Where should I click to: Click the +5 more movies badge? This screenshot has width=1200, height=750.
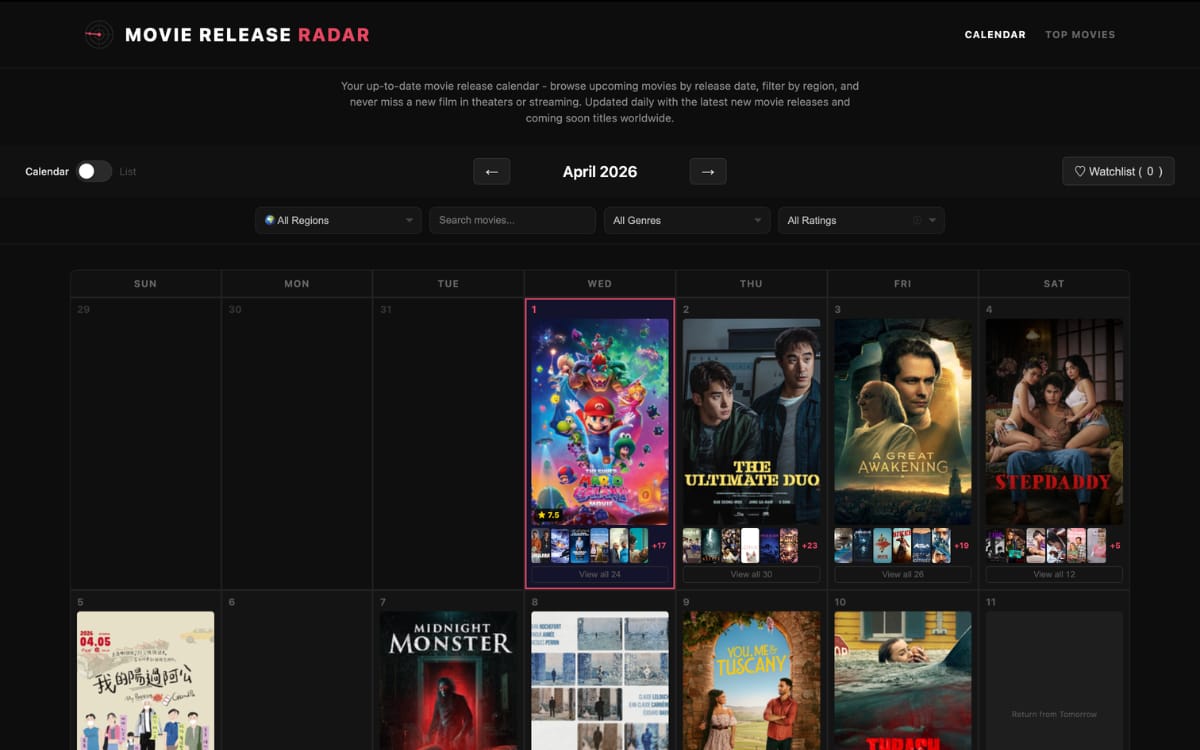(1116, 546)
